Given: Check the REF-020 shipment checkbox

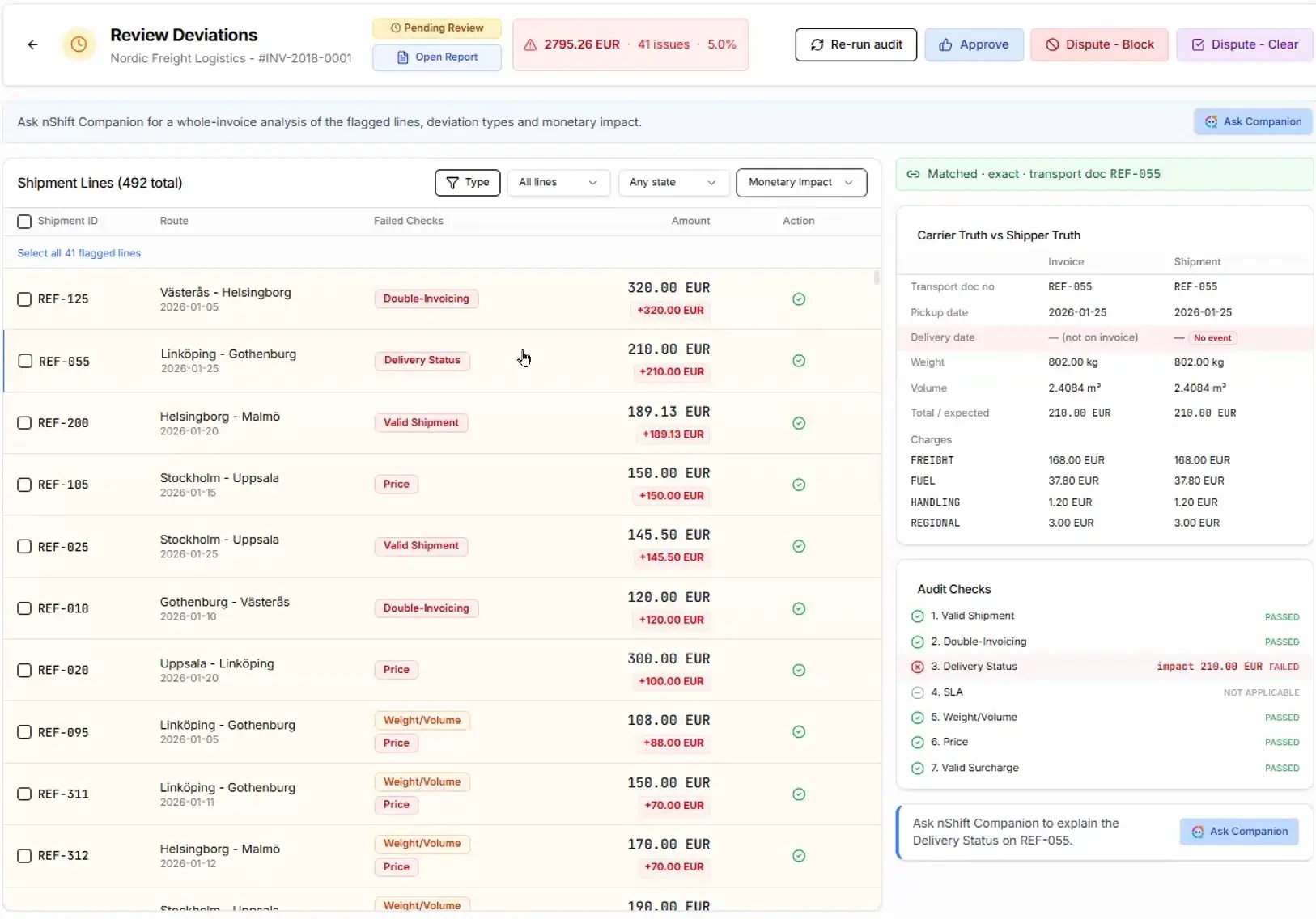Looking at the screenshot, I should [x=24, y=671].
